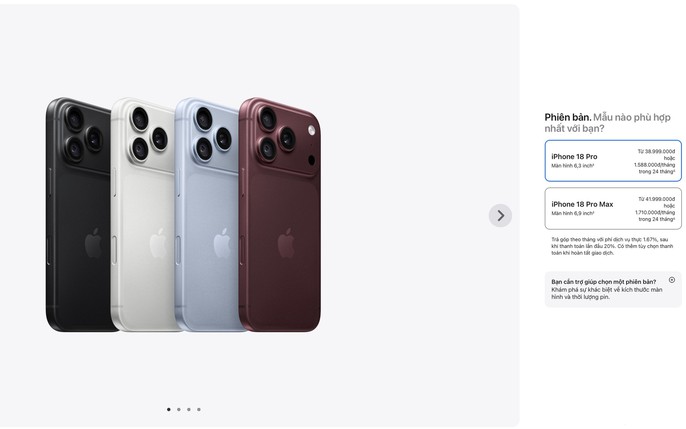Click the LiDAR sensor on burgundy iPhone

[x=312, y=160]
